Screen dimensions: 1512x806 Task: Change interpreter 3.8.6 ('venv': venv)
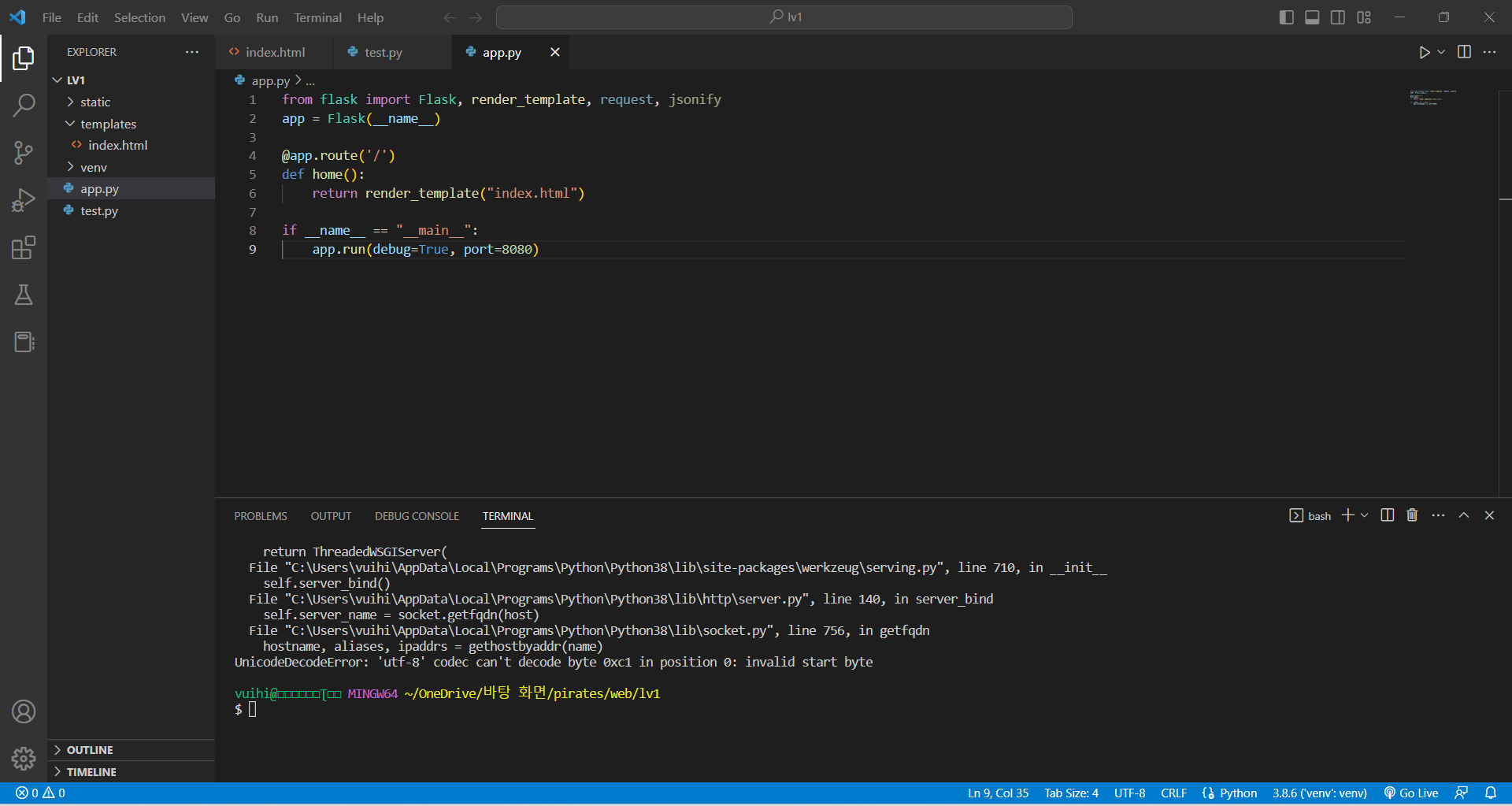tap(1319, 793)
